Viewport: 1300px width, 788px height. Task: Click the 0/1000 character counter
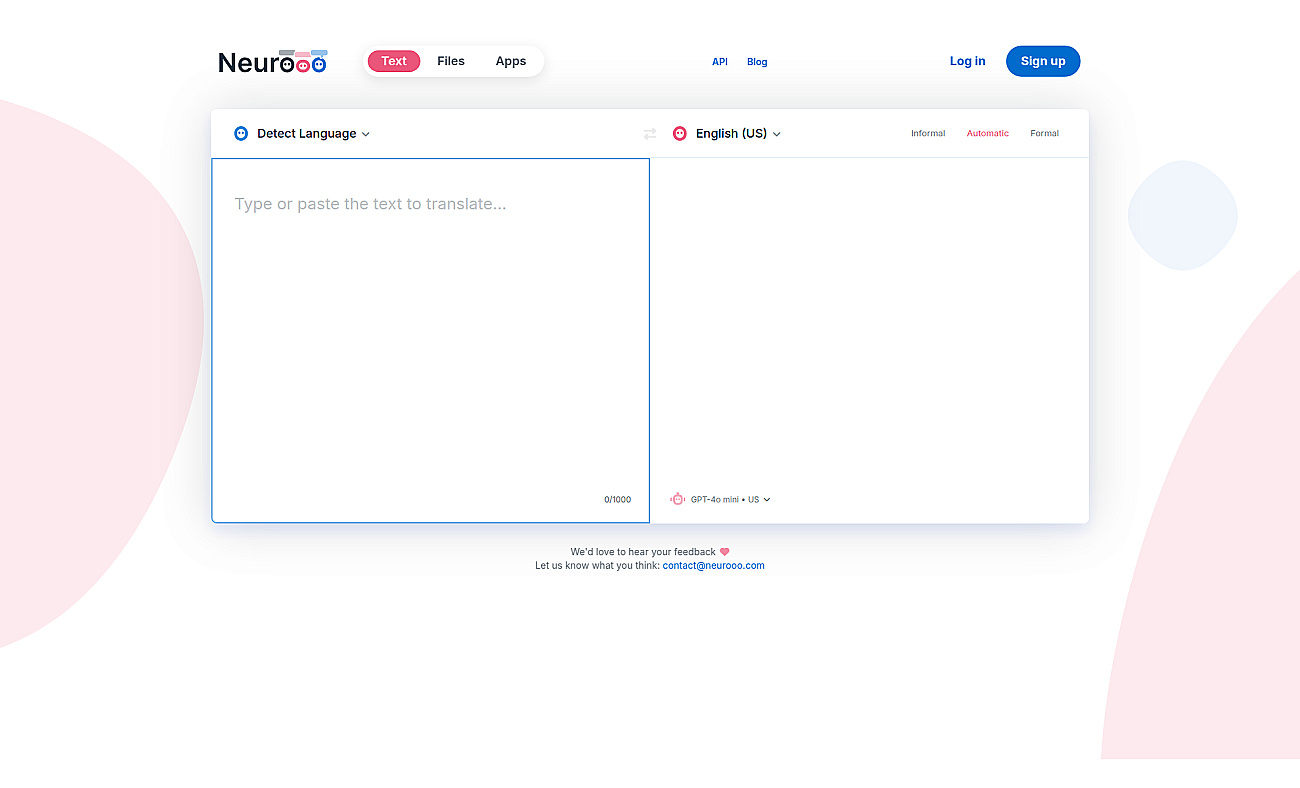(x=617, y=500)
